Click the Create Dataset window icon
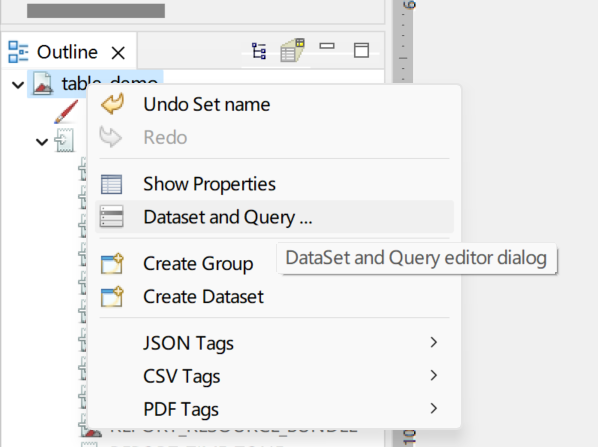 [112, 297]
